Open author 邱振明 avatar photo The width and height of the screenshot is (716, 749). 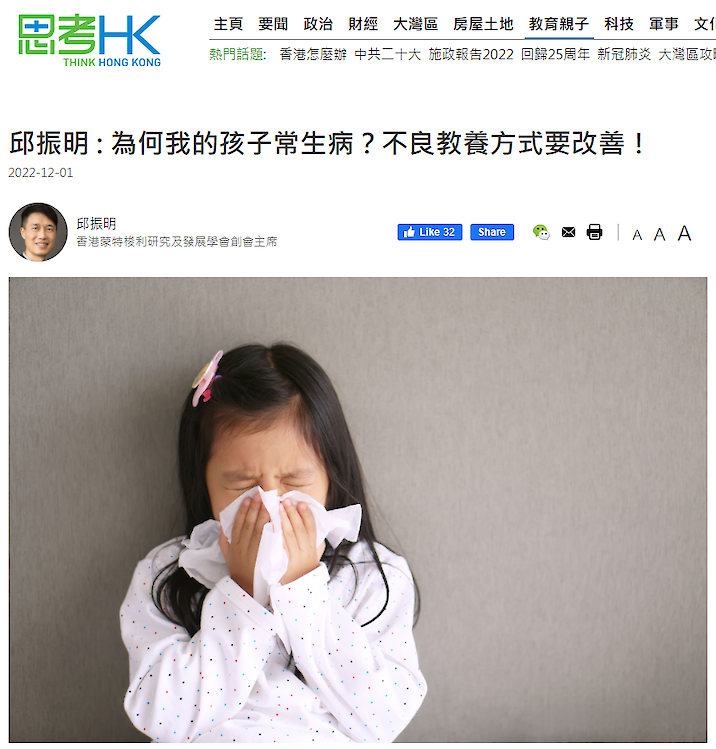tap(38, 232)
